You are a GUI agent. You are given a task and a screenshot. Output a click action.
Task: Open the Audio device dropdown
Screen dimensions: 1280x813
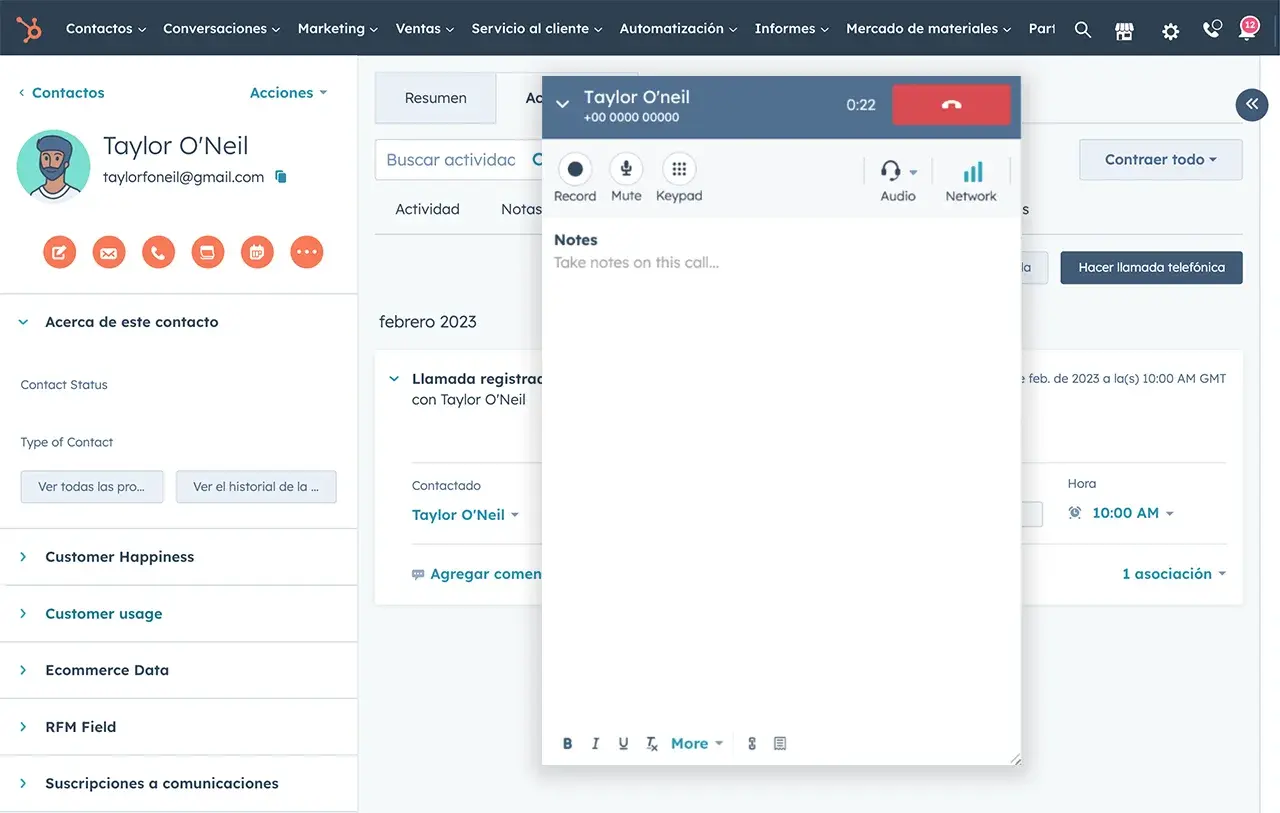click(898, 181)
